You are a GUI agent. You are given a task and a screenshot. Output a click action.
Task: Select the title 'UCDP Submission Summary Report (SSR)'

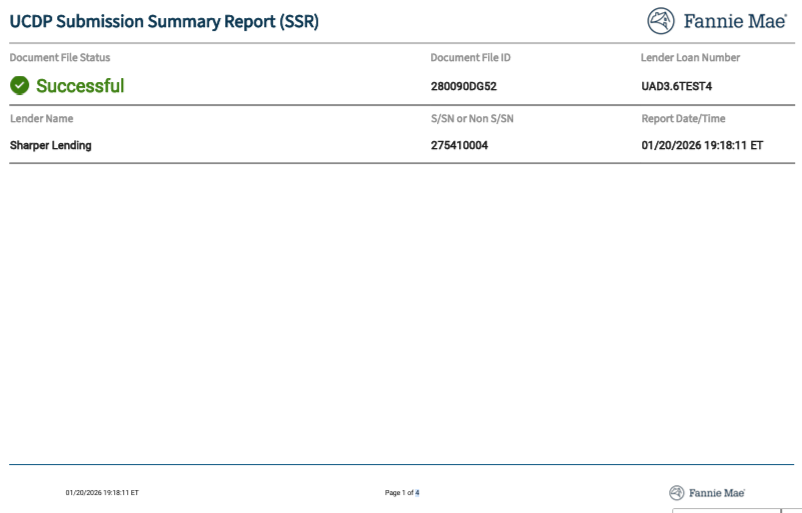tap(164, 21)
